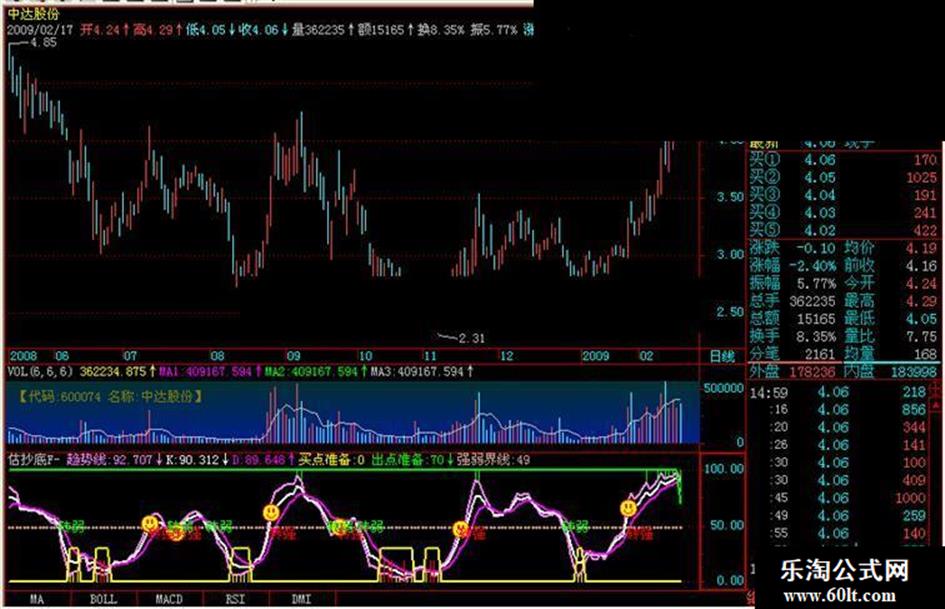Image resolution: width=945 pixels, height=609 pixels.
Task: Click the 估抄底F- indicator name
Action: coord(34,460)
